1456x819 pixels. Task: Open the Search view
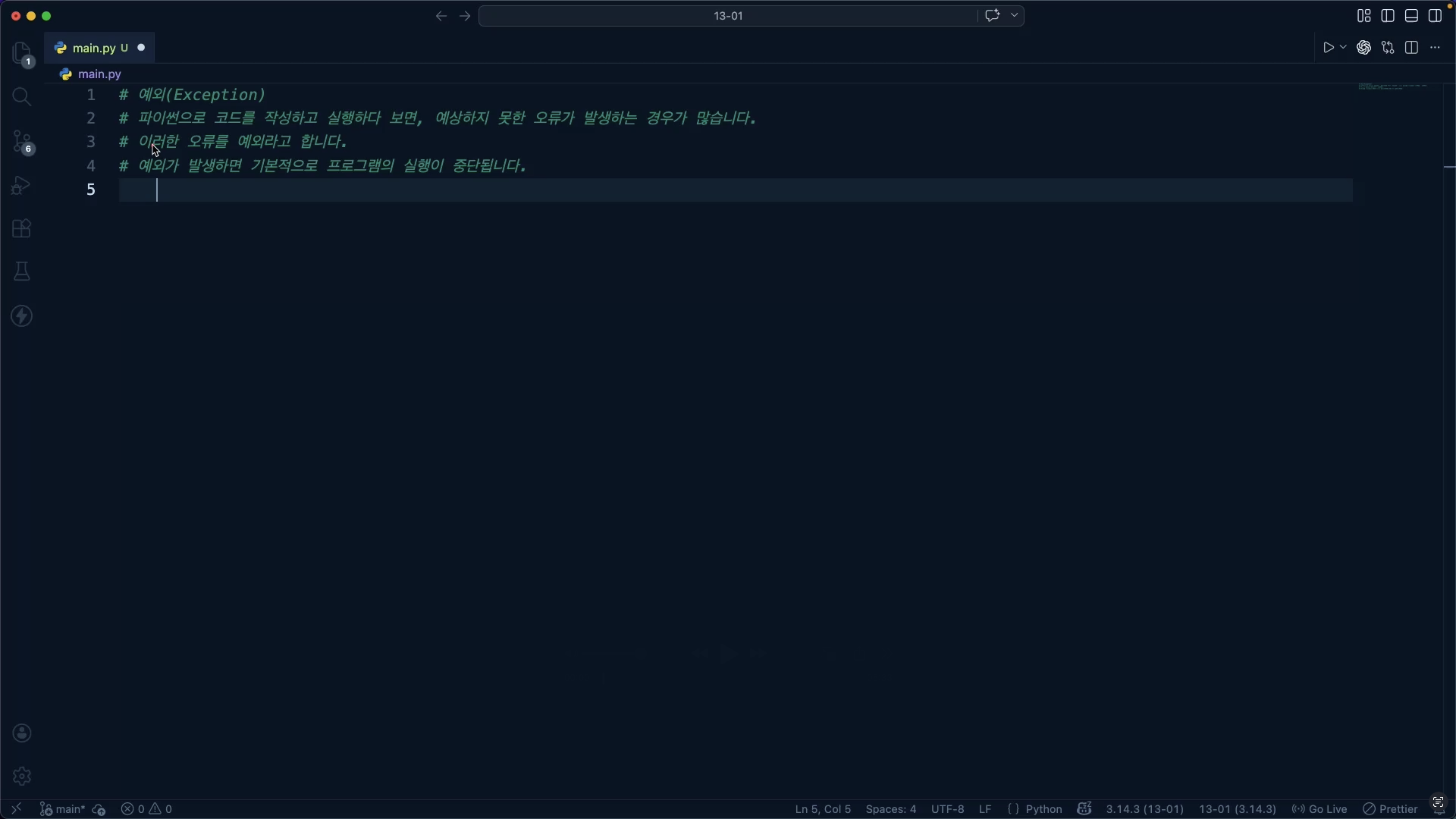(x=22, y=97)
